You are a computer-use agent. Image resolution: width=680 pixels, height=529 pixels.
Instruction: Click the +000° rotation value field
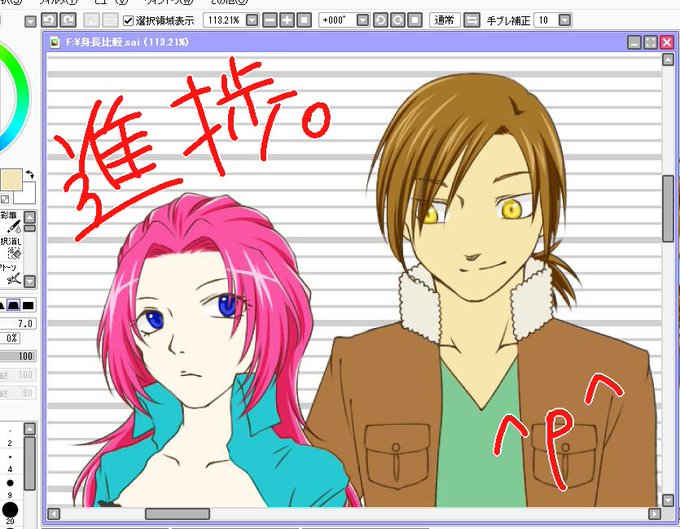pos(337,20)
